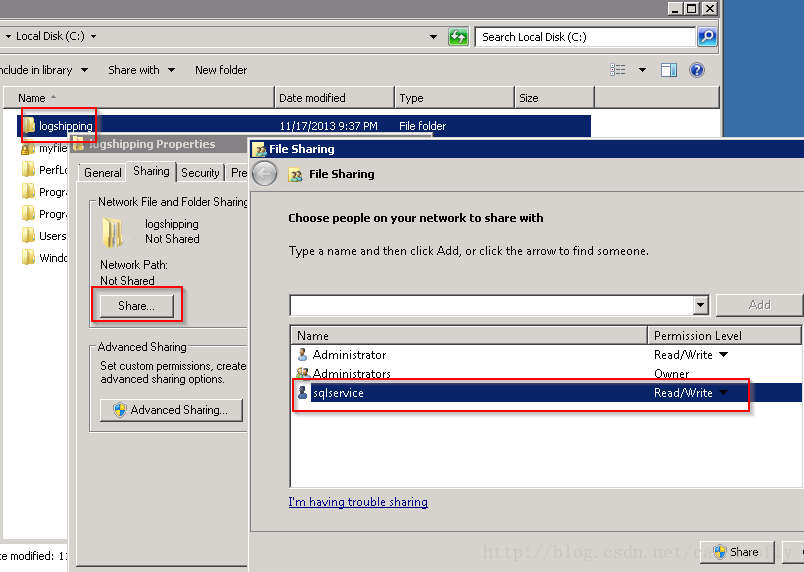804x572 pixels.
Task: Click the sqlservice user icon in share list
Action: 303,393
